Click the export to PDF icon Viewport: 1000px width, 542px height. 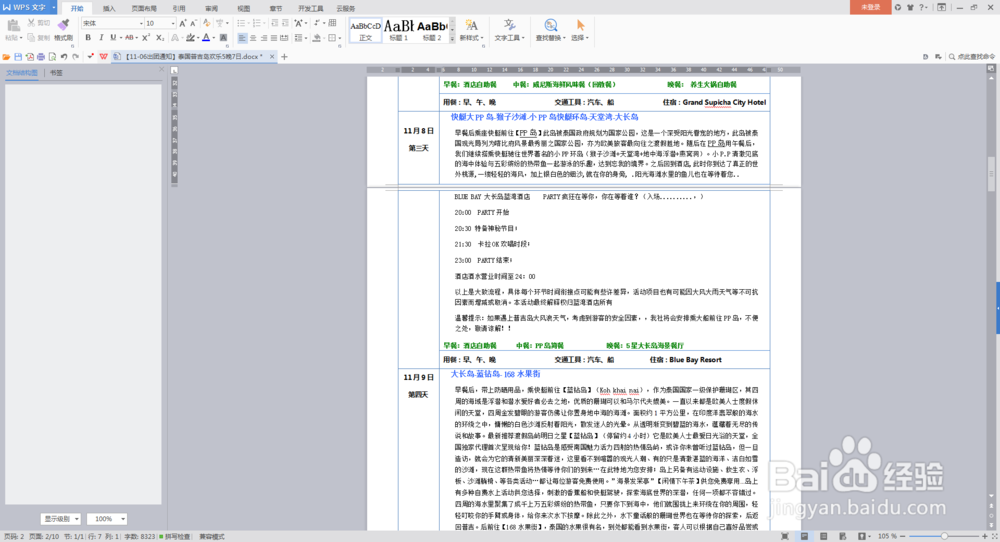tap(29, 57)
